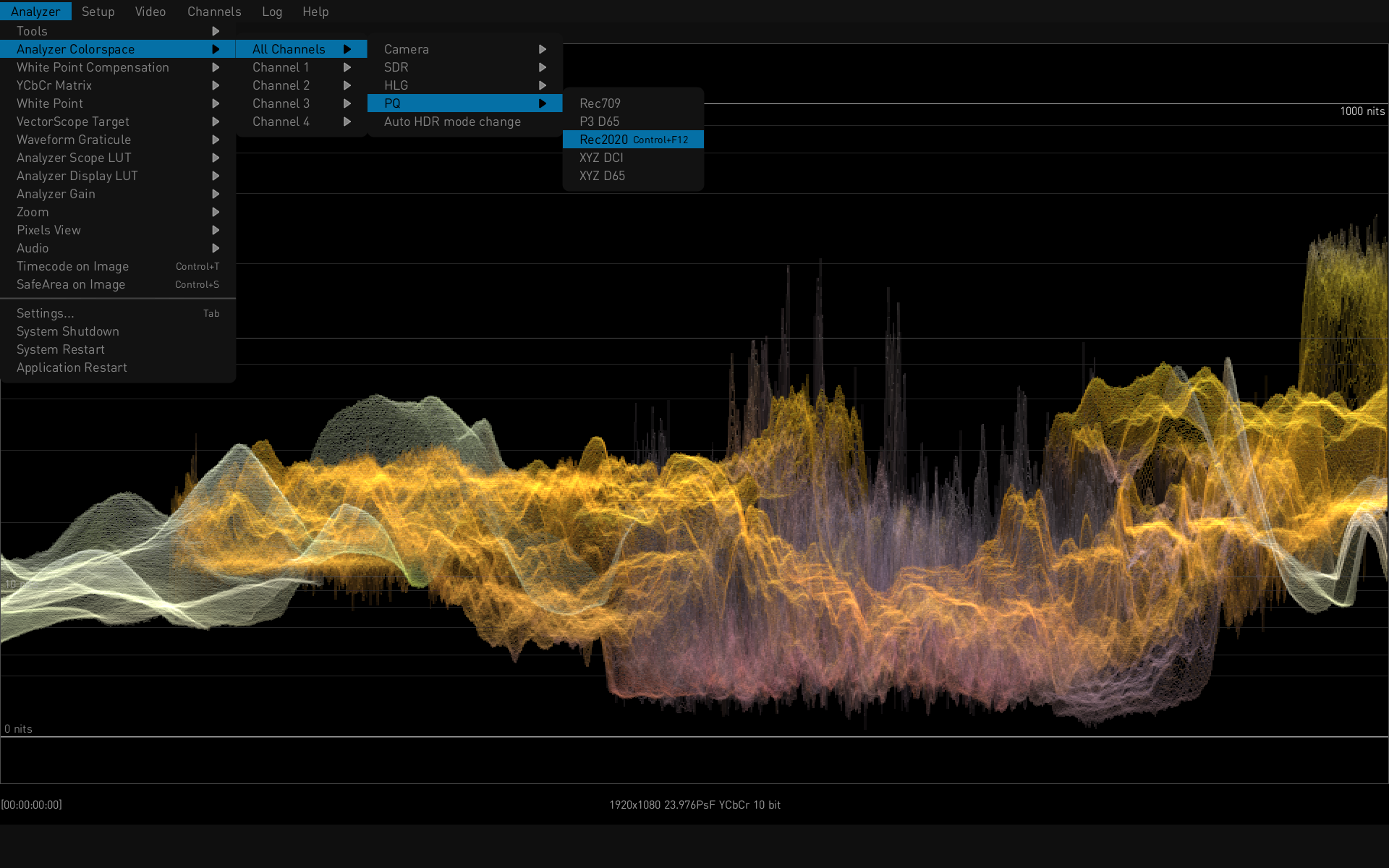
Task: Click the 1000 nits graticule label
Action: pyautogui.click(x=1362, y=111)
